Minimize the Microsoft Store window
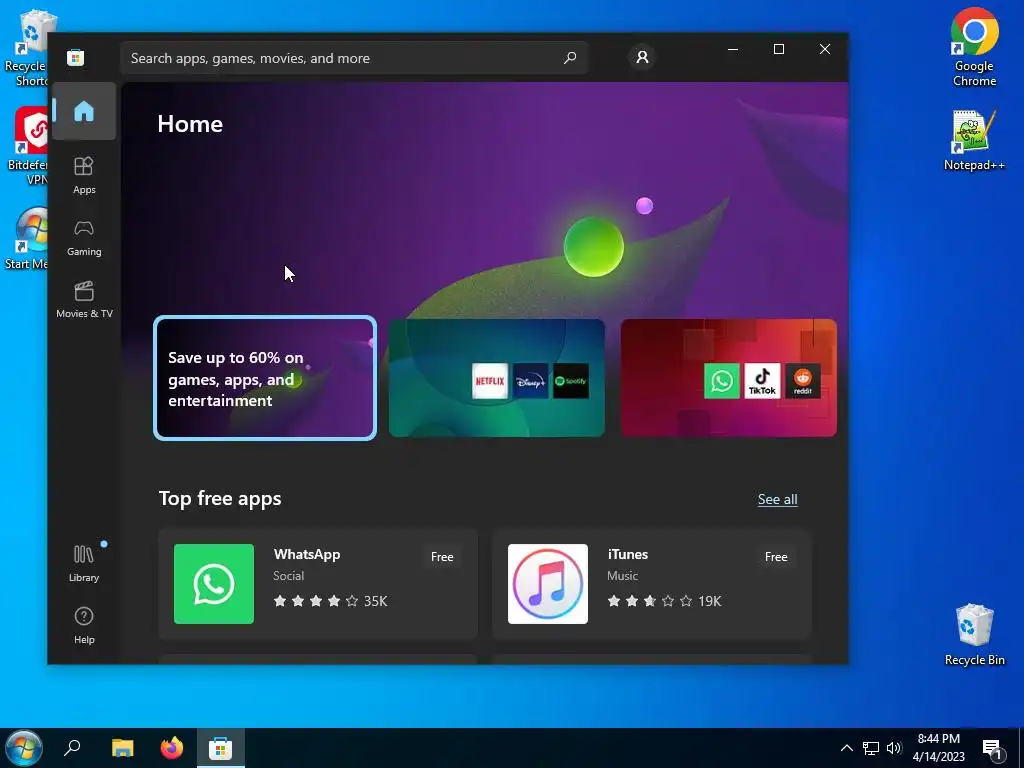1024x768 pixels. (x=733, y=49)
